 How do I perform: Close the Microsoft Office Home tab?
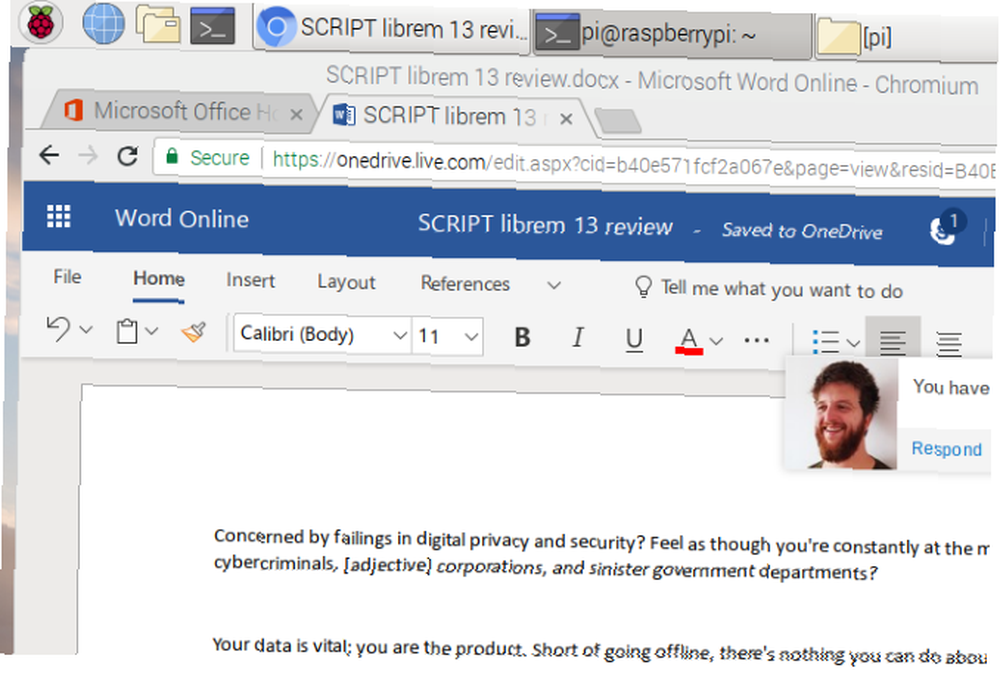click(296, 115)
